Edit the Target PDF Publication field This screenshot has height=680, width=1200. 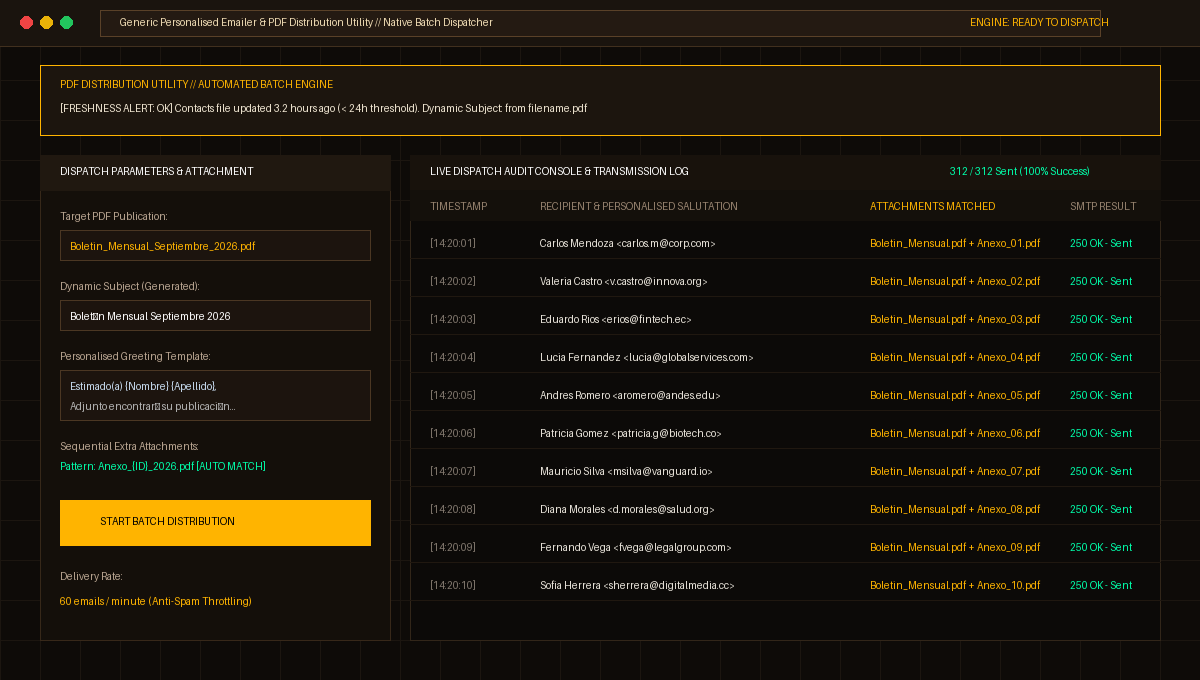click(215, 246)
